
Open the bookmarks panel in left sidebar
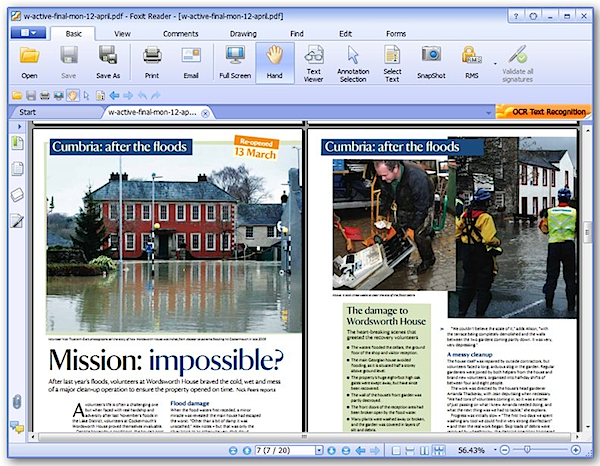(17, 143)
